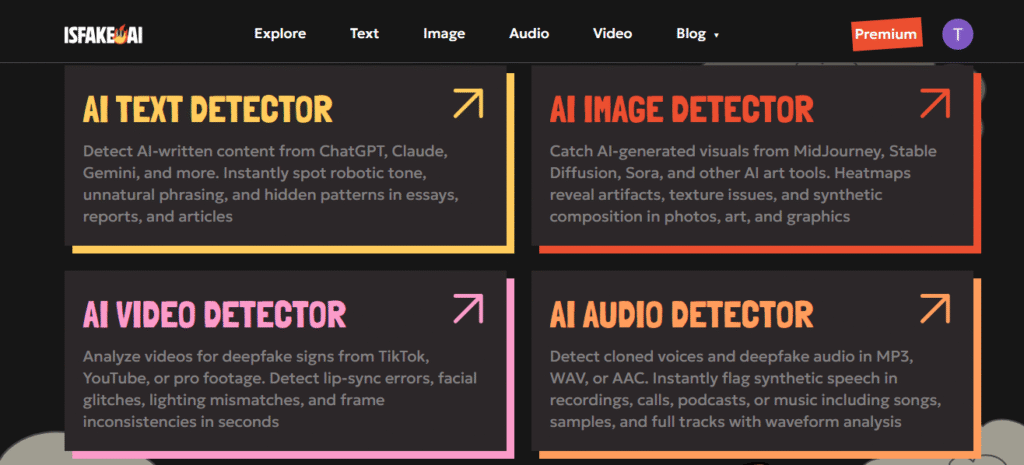Switch to the Video section
1024x465 pixels.
coord(612,34)
